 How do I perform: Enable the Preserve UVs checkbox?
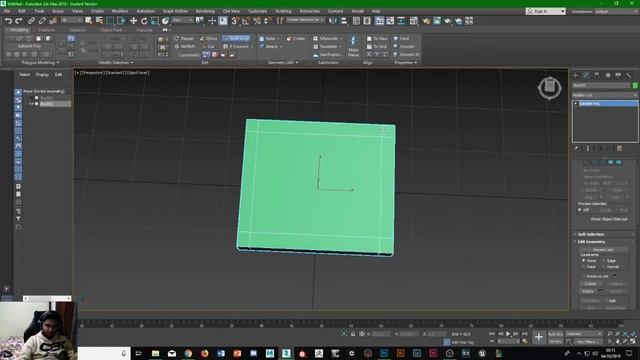[584, 276]
